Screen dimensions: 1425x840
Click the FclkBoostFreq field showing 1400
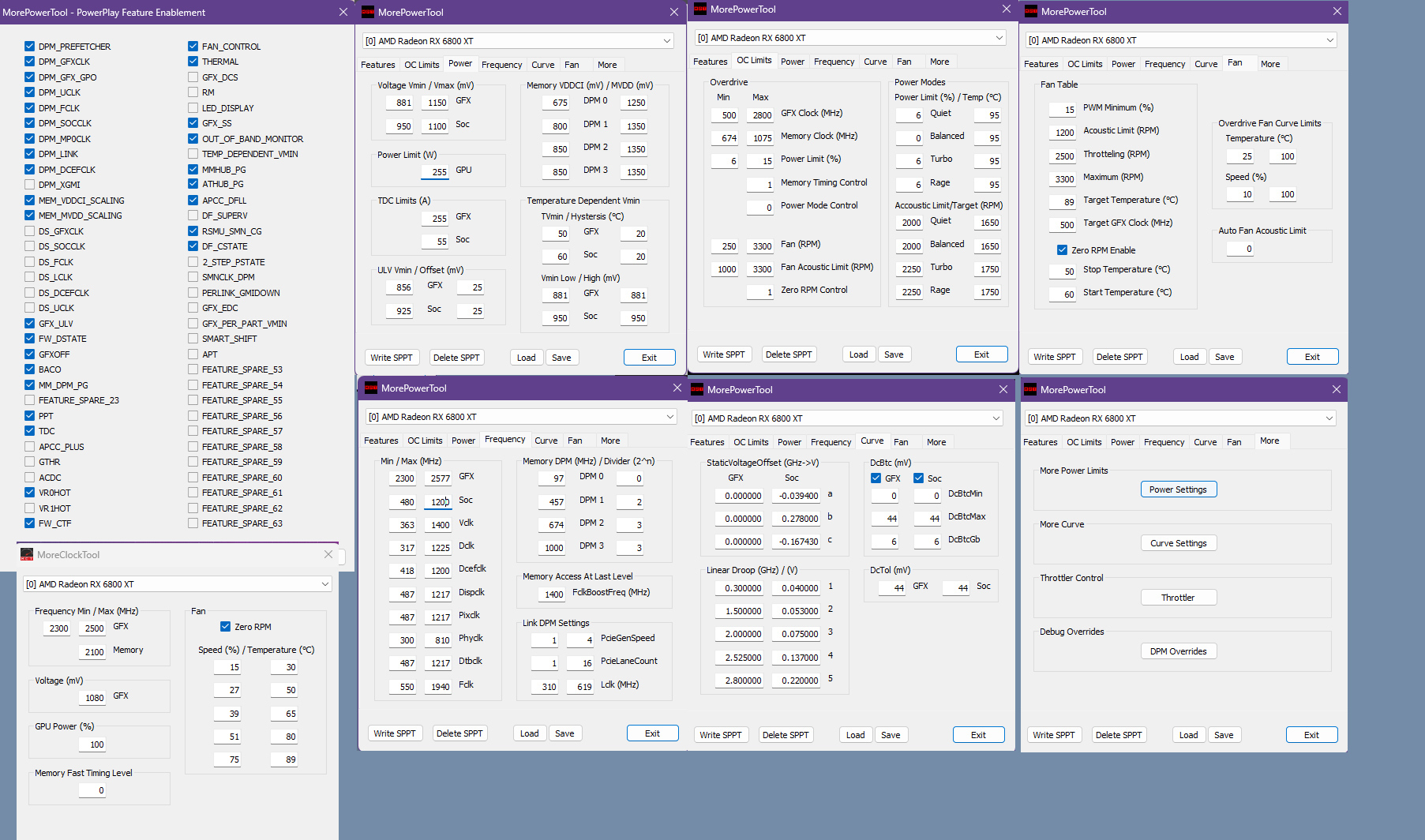click(552, 594)
